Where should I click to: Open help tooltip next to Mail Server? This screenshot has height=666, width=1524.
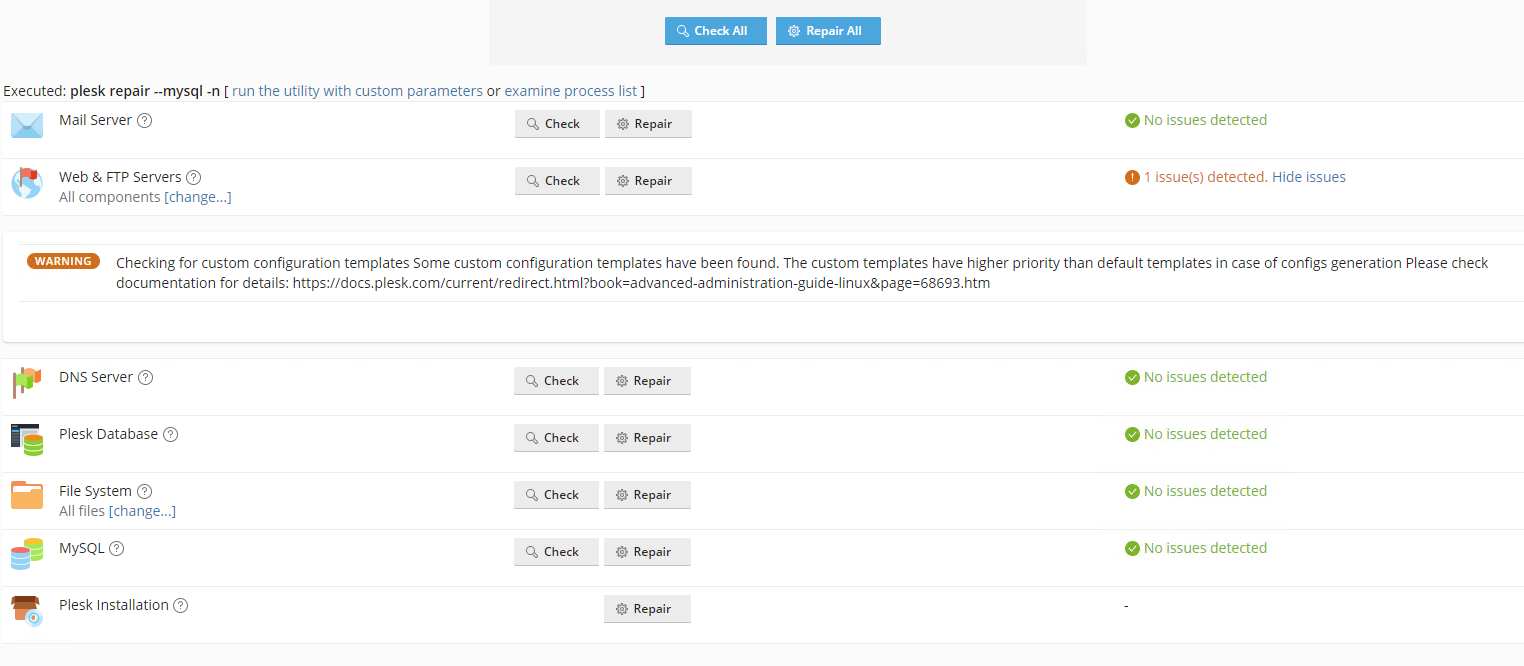pyautogui.click(x=144, y=121)
